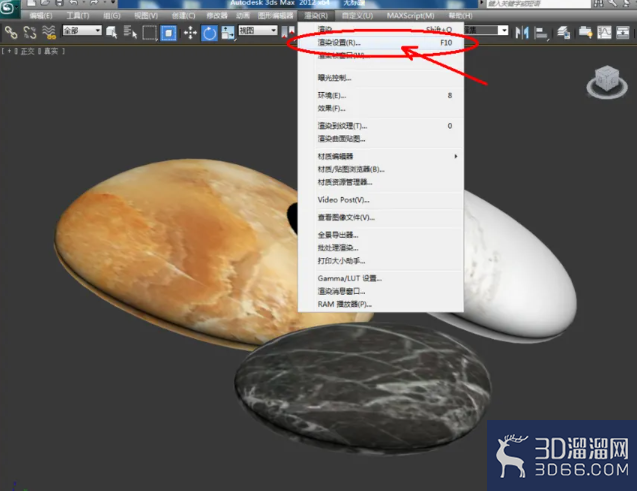Image resolution: width=637 pixels, height=491 pixels.
Task: Activate the Select and Rotate tool
Action: tap(209, 33)
